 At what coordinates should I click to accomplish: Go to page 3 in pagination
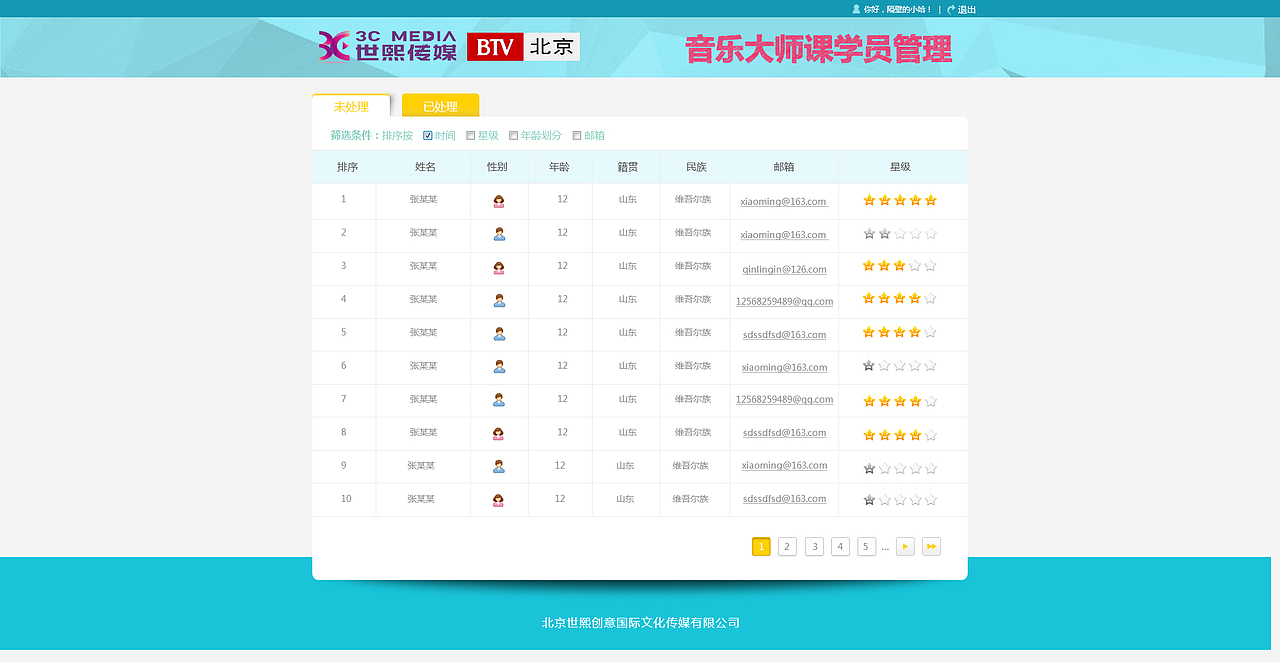(x=813, y=546)
